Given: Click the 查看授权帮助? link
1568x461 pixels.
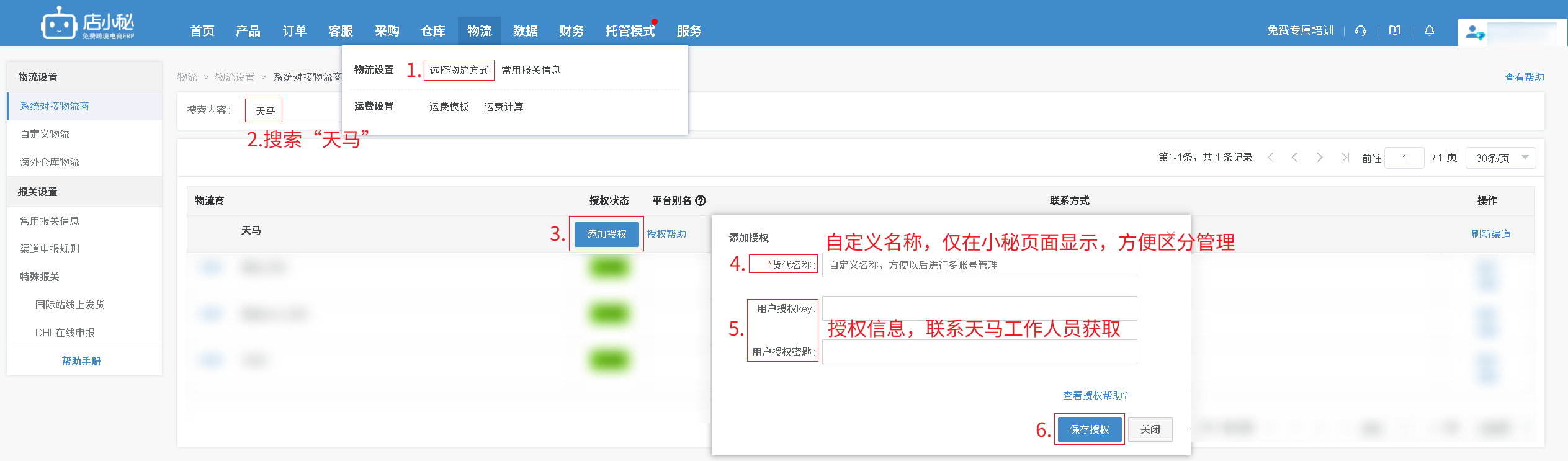Looking at the screenshot, I should click(x=1095, y=395).
